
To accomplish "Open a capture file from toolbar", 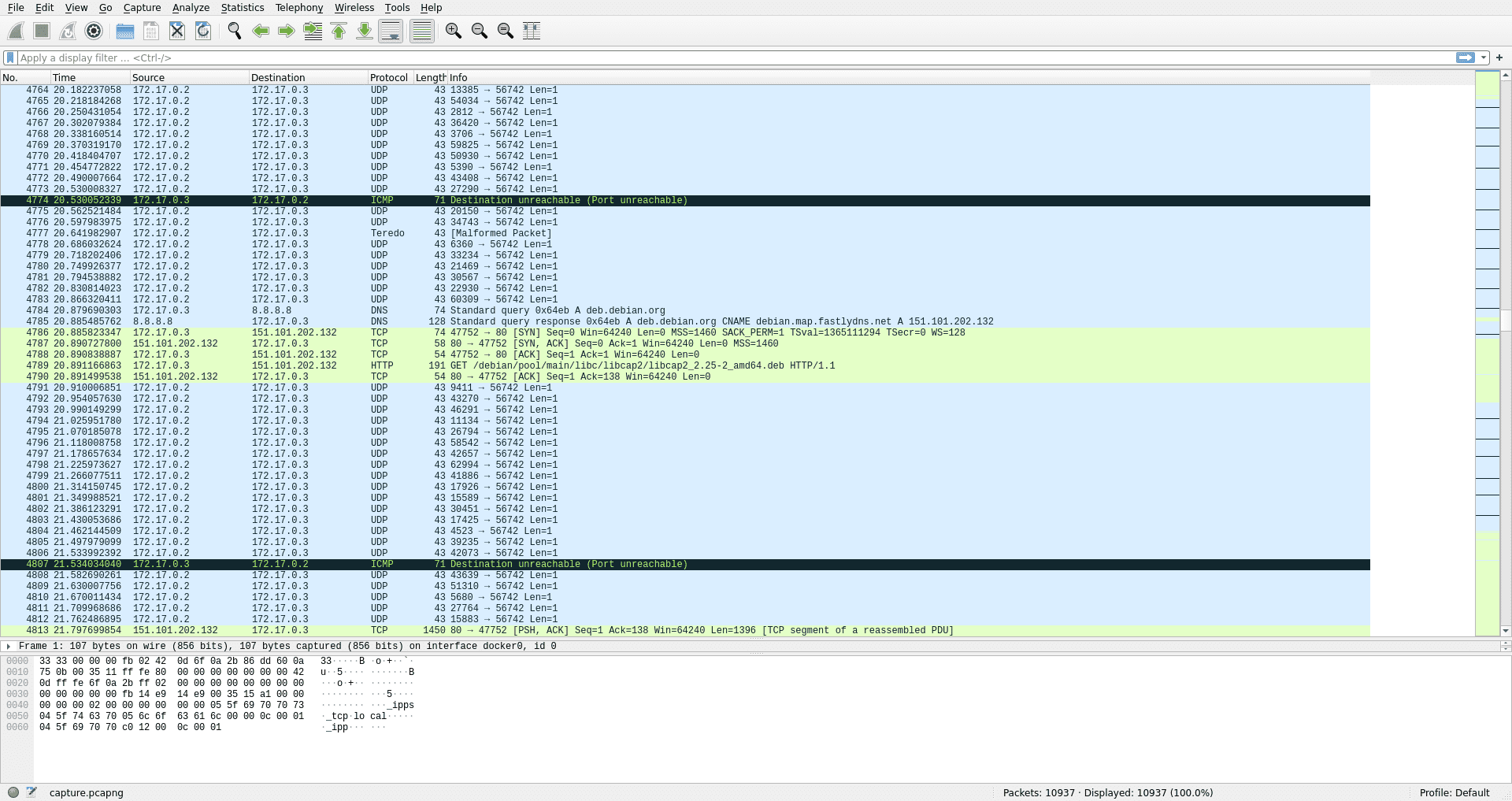I will click(124, 31).
